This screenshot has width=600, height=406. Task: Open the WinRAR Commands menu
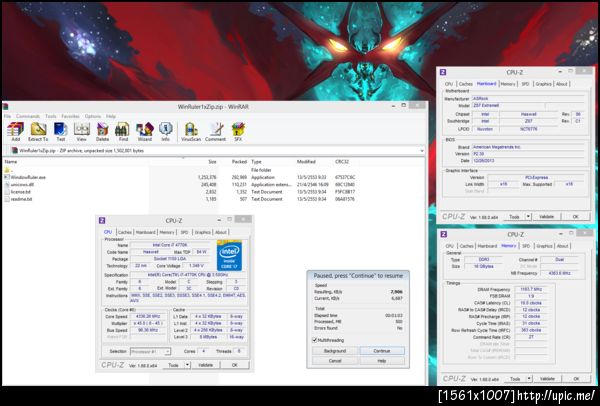(x=28, y=116)
